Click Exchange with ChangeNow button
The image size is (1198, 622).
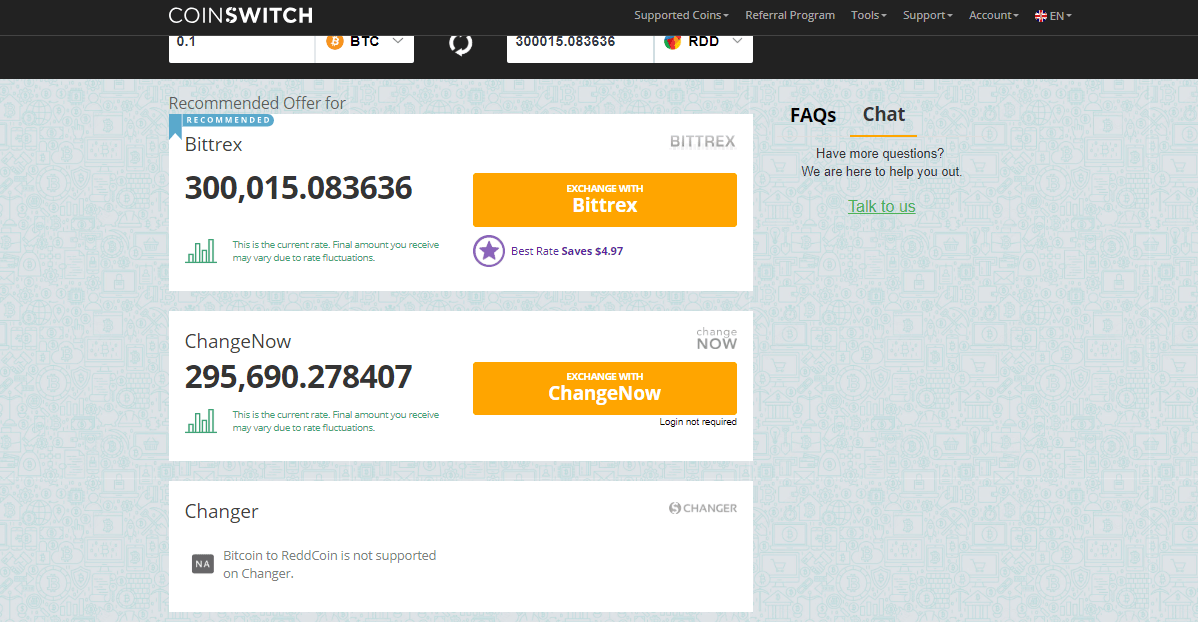pyautogui.click(x=605, y=388)
